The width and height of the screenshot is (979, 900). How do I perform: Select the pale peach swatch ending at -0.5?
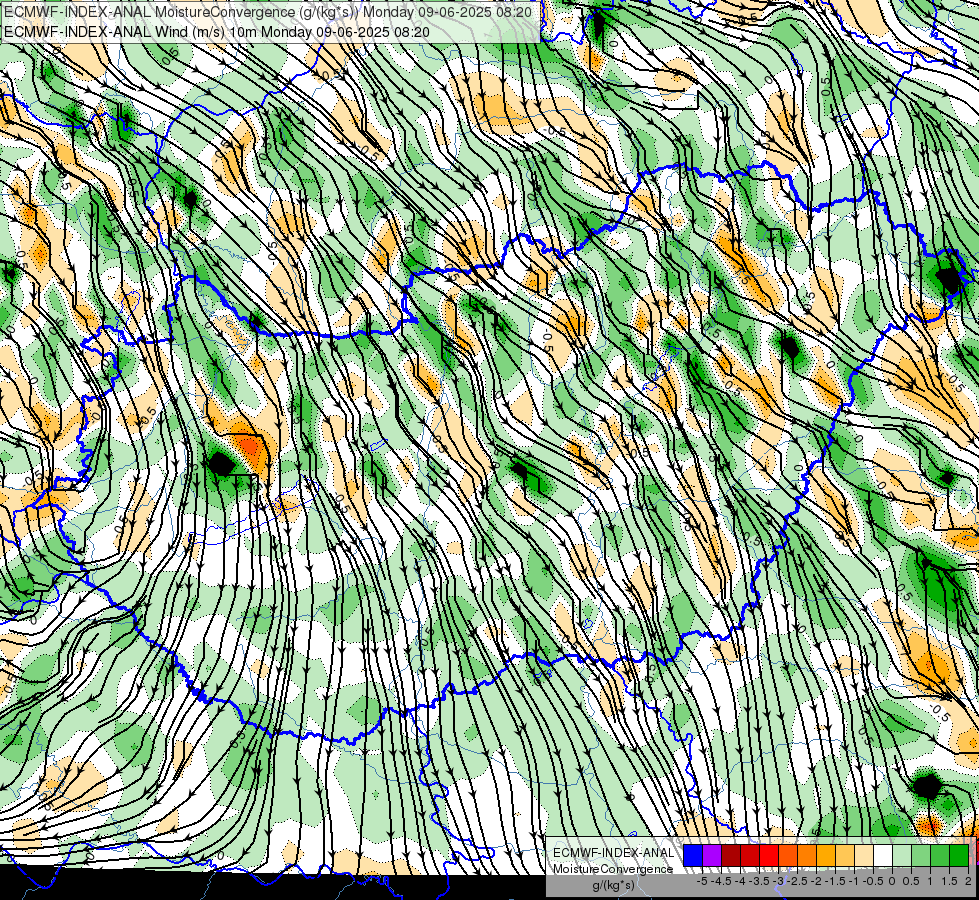pos(864,856)
